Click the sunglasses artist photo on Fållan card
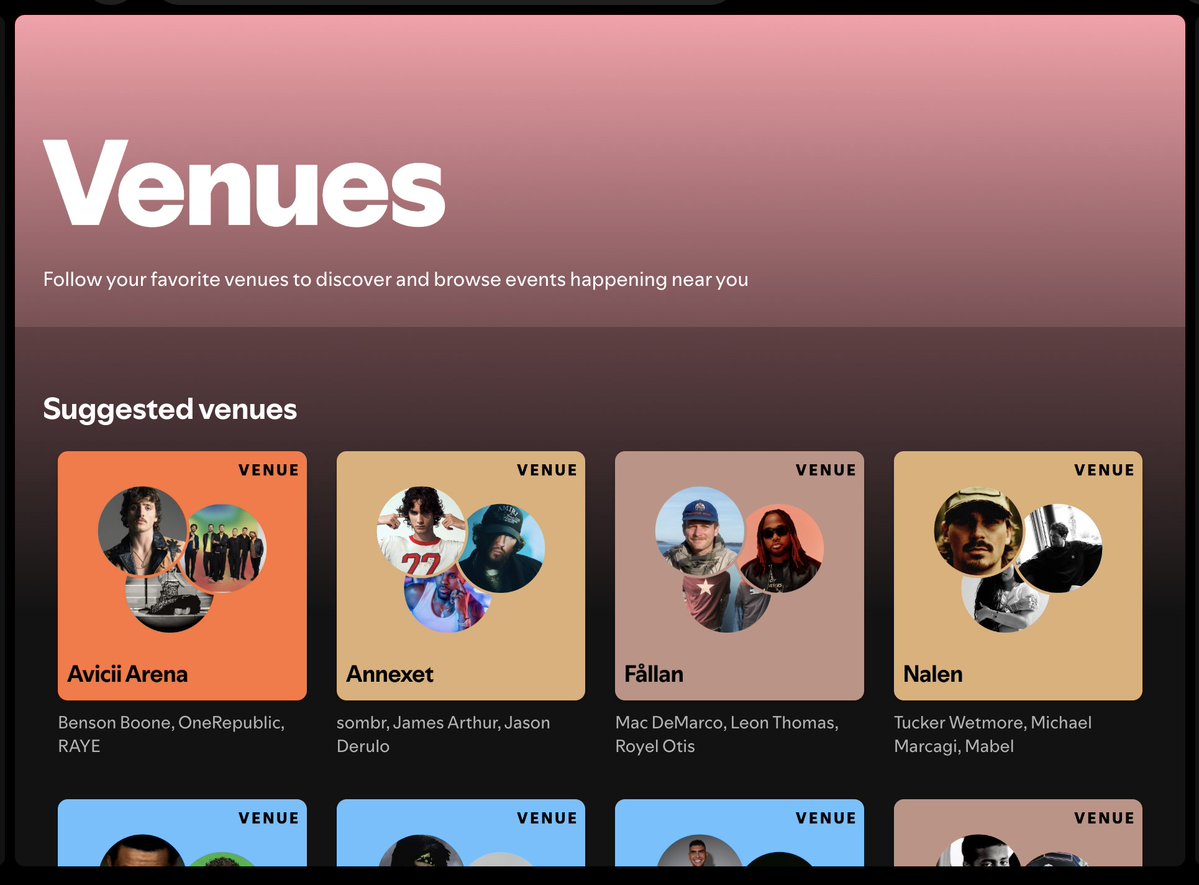 point(780,548)
